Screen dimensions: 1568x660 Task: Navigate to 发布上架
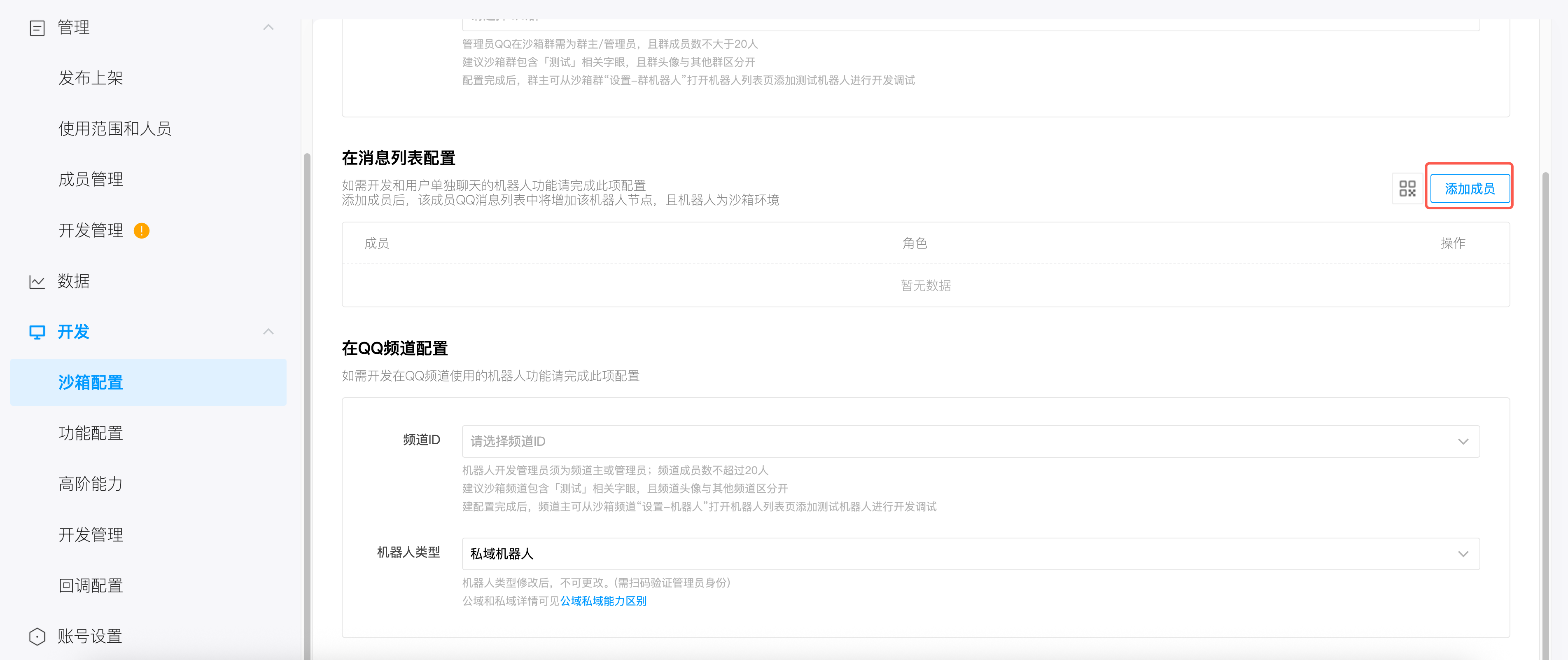pyautogui.click(x=91, y=77)
